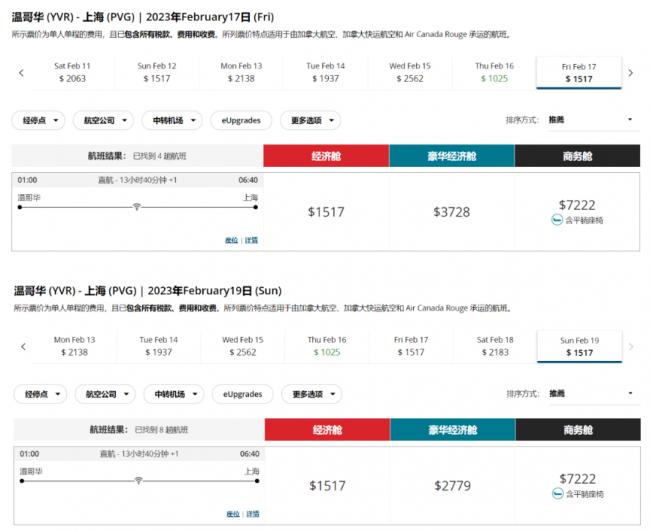650x531 pixels.
Task: Open sort-by dropdown in the Feb 19 search
Action: tap(594, 394)
